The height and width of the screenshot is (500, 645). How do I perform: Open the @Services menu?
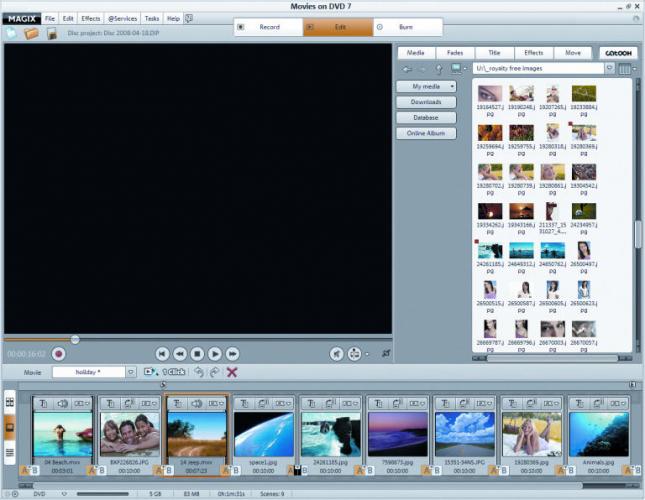(123, 19)
